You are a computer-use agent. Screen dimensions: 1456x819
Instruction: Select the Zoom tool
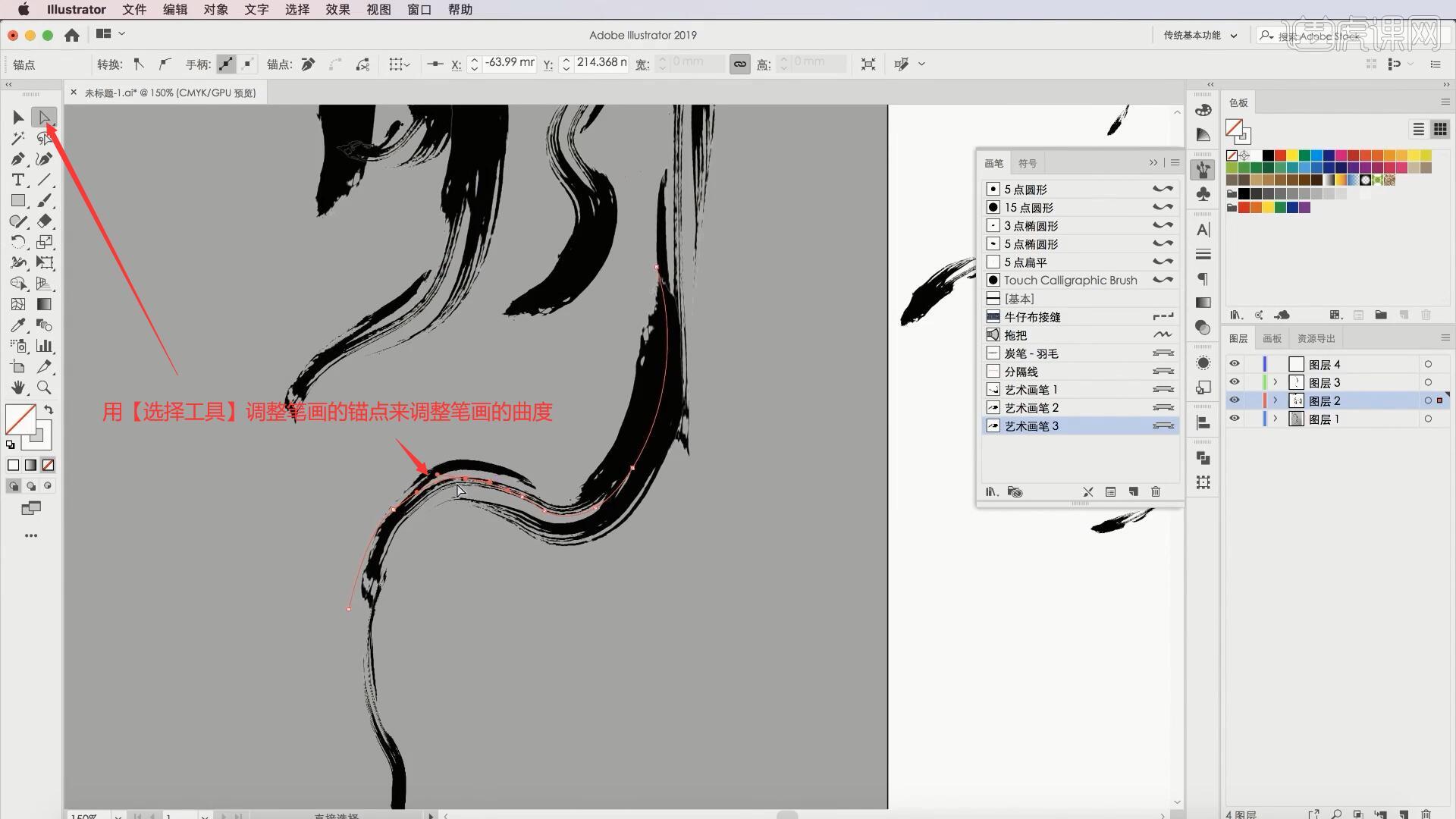click(x=44, y=387)
